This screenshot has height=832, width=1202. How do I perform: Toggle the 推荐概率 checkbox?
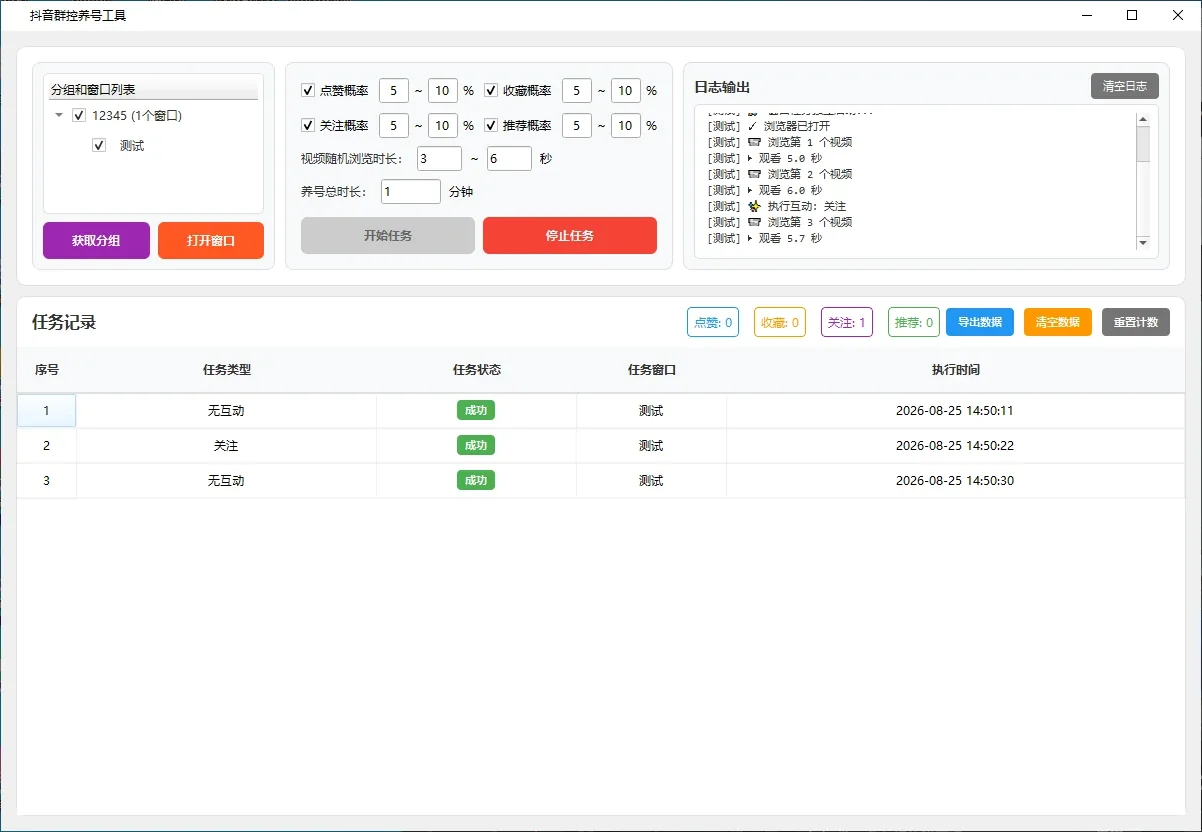(491, 126)
